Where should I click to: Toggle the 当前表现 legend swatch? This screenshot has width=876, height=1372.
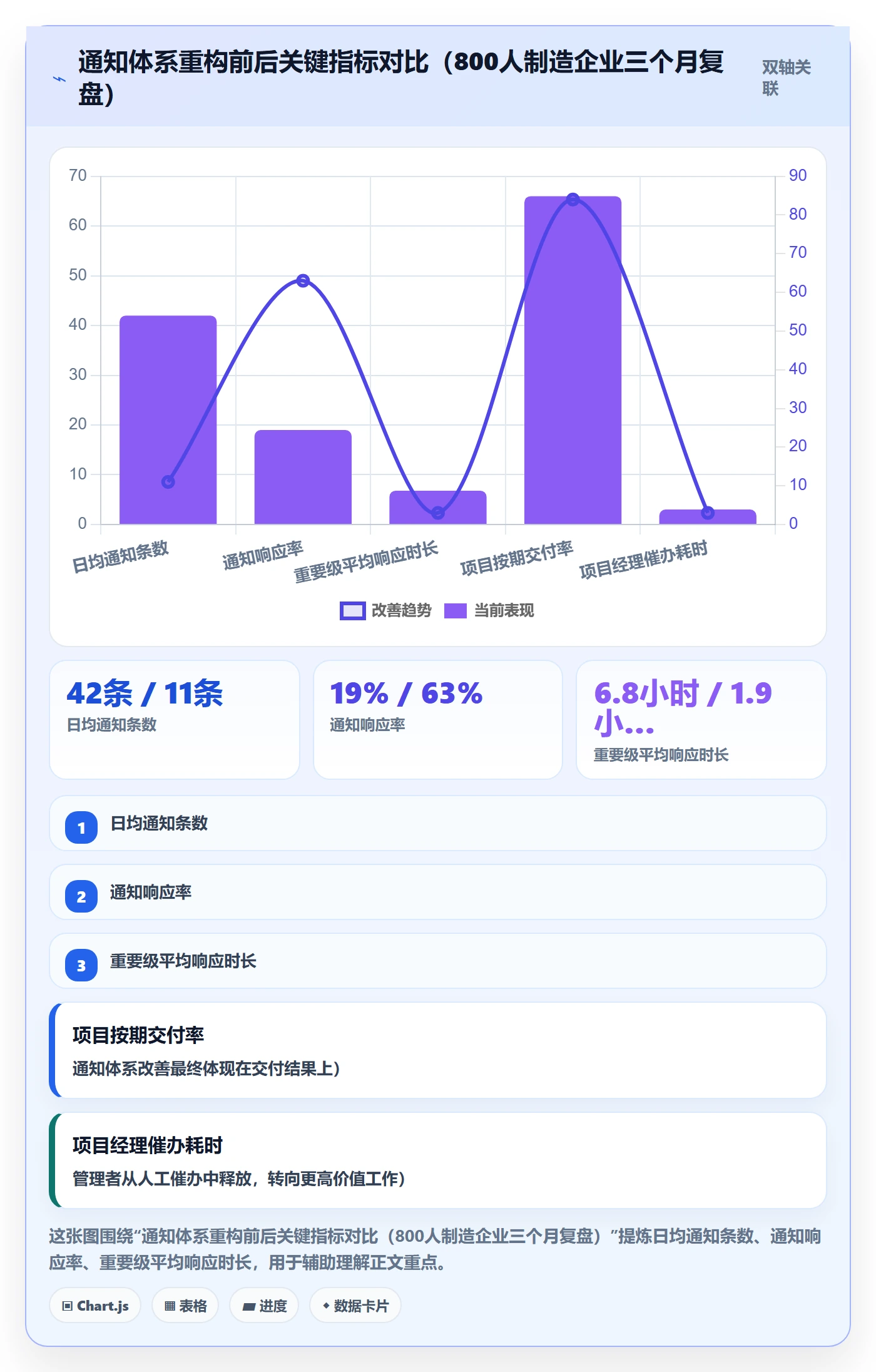coord(455,611)
